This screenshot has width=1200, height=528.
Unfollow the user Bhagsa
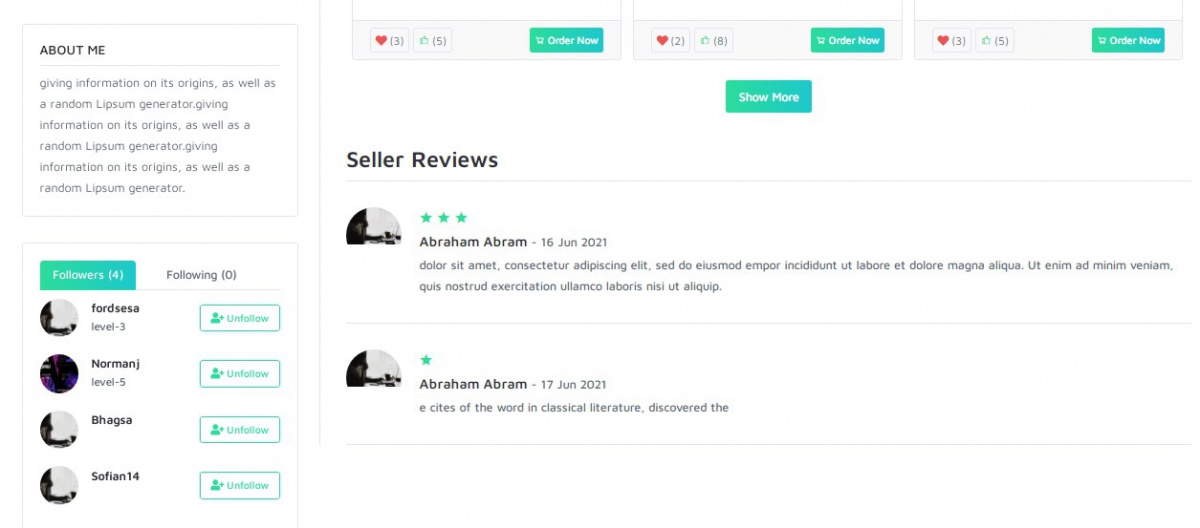pyautogui.click(x=240, y=430)
